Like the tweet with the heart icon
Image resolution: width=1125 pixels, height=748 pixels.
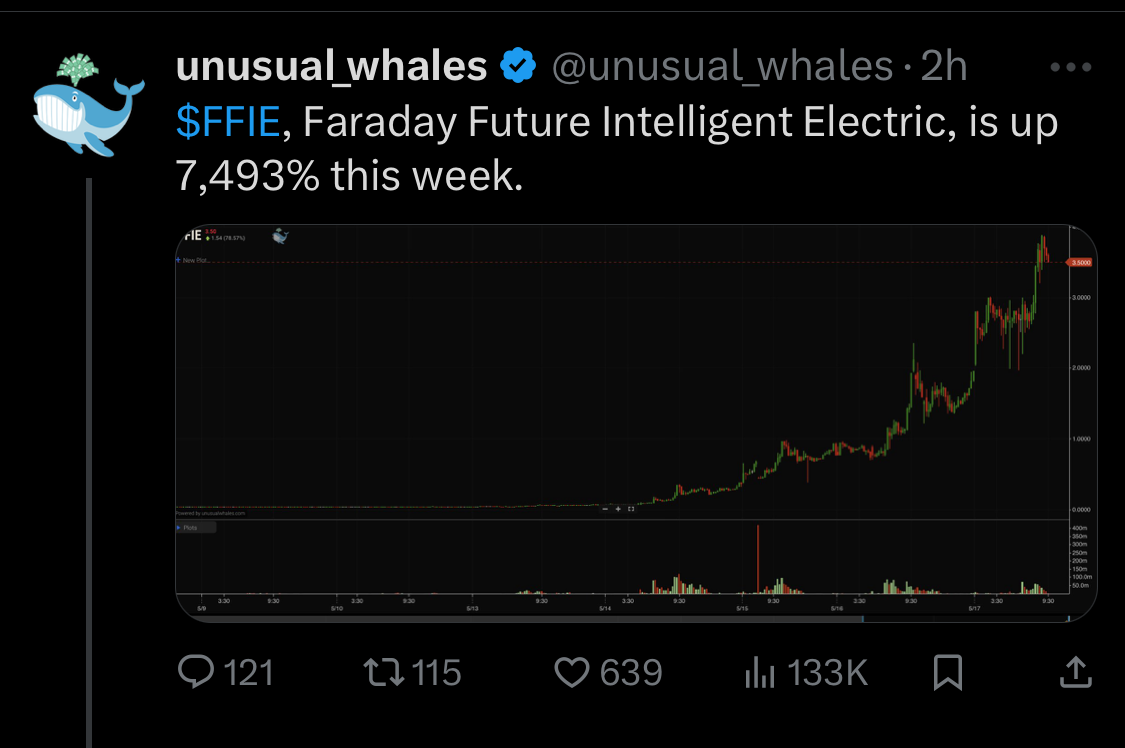pyautogui.click(x=572, y=673)
